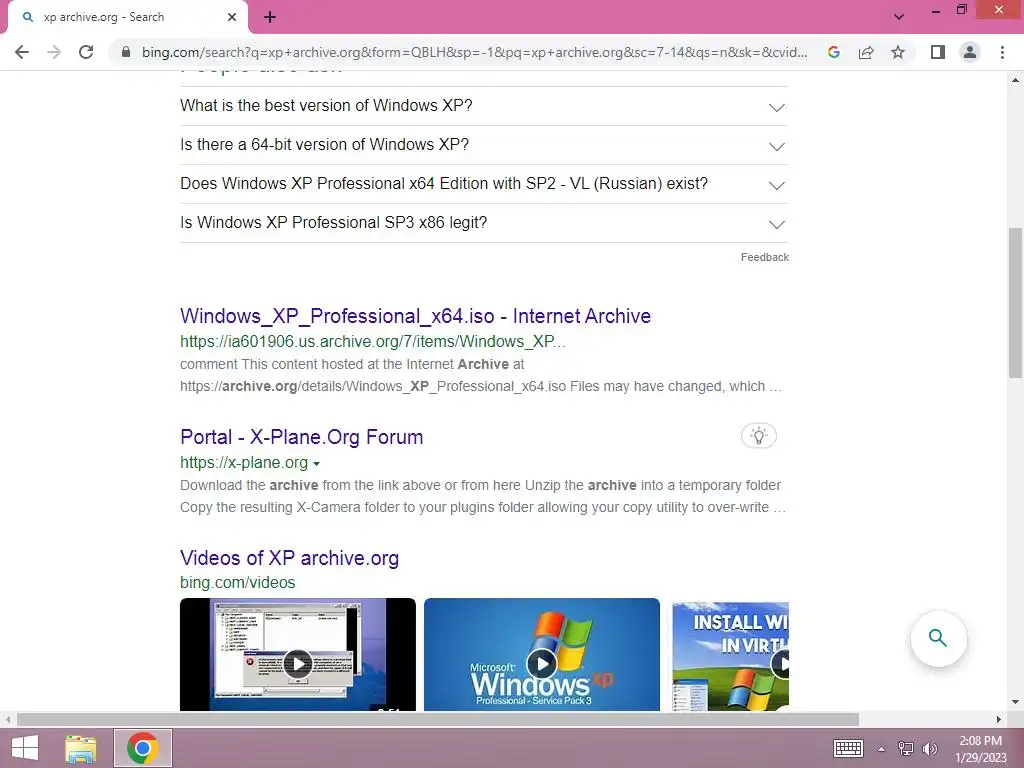The height and width of the screenshot is (768, 1024).
Task: Click the ia601906.us.archive.org green URL
Action: coord(373,342)
